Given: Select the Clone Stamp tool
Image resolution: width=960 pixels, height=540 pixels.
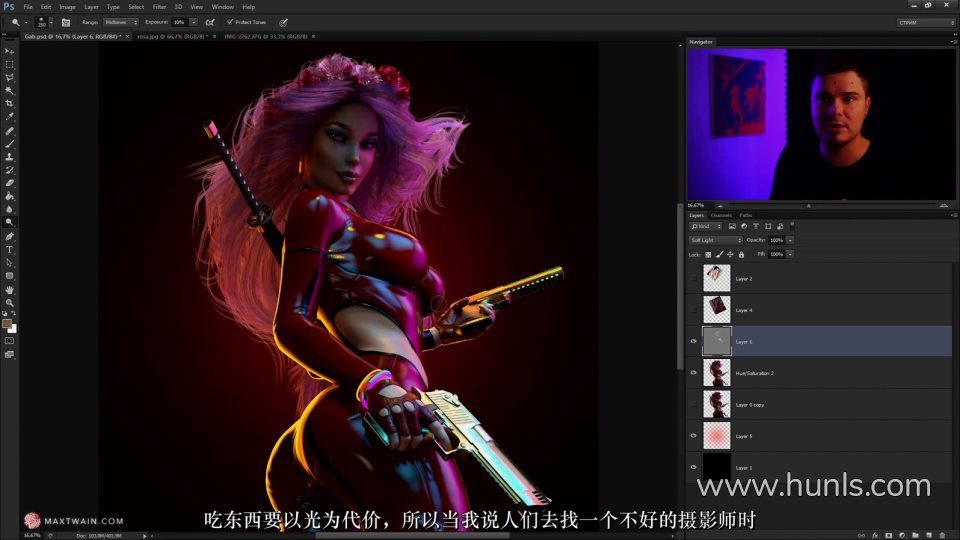Looking at the screenshot, I should point(9,157).
